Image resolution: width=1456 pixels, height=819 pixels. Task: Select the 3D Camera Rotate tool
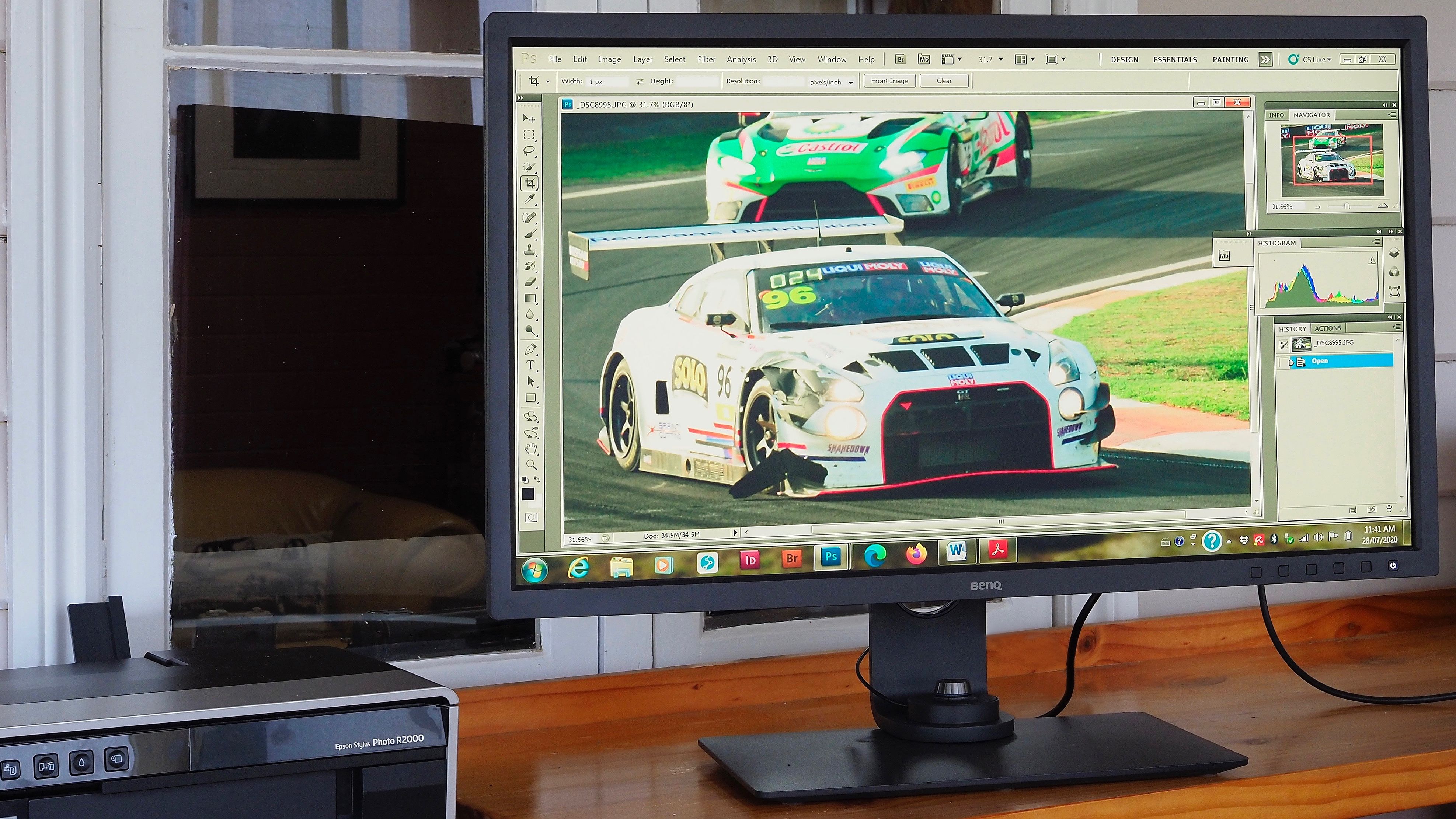tap(531, 433)
